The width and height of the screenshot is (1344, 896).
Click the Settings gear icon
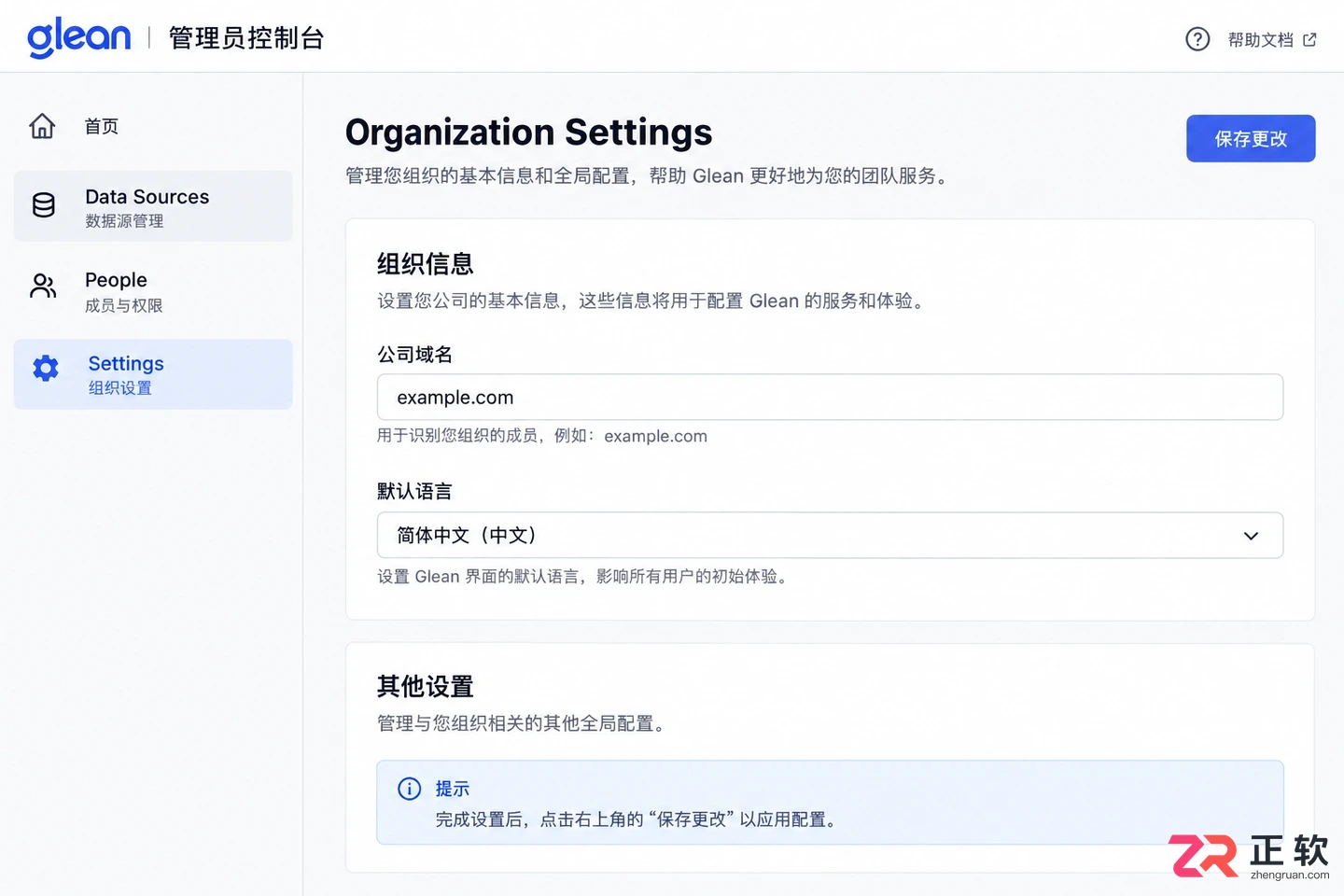point(45,368)
